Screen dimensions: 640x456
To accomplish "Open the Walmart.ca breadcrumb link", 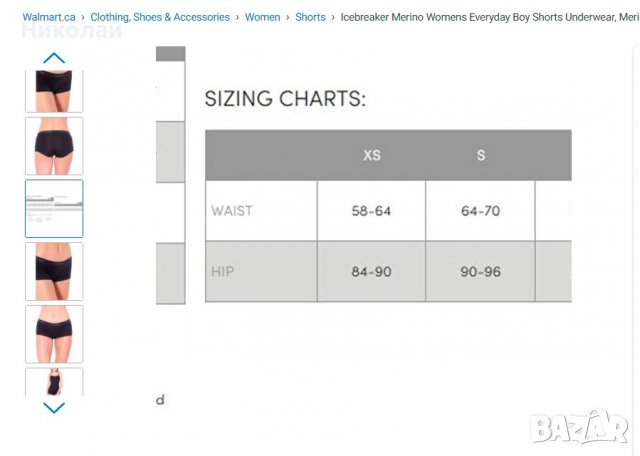I will pyautogui.click(x=48, y=17).
